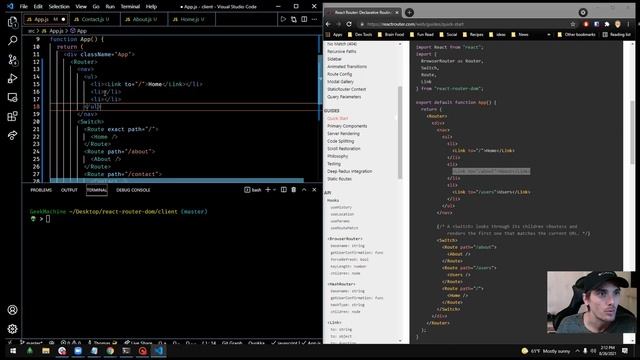
Task: Open the Terminal menu
Action: 130,7
